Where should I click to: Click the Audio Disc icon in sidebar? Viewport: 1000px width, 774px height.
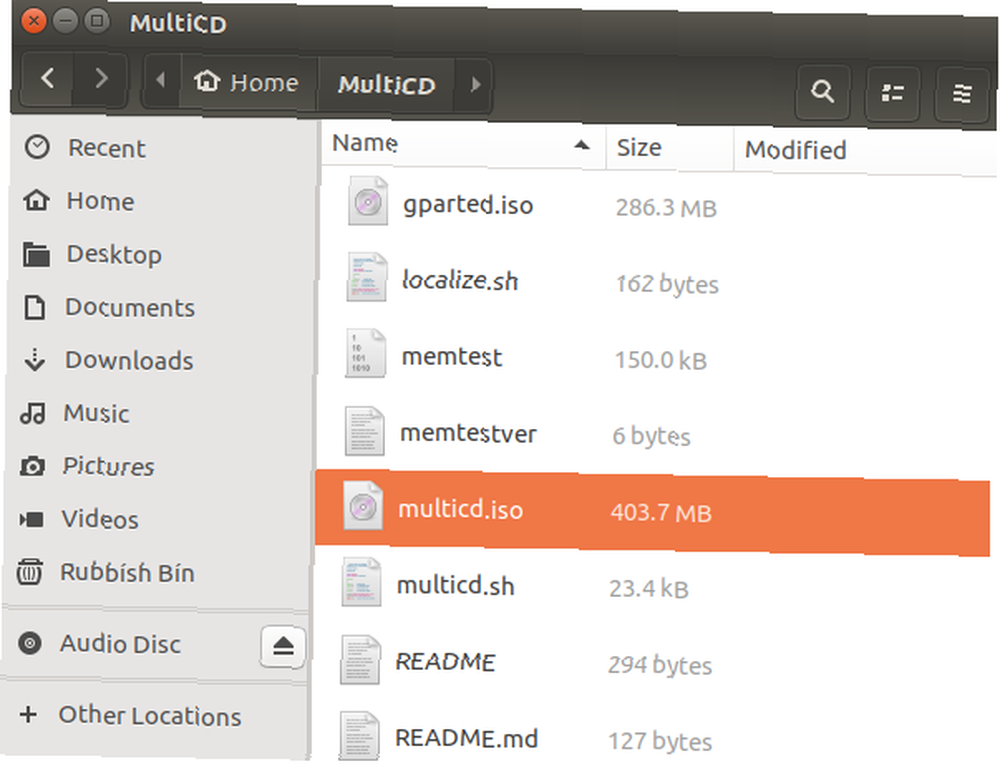tap(29, 643)
